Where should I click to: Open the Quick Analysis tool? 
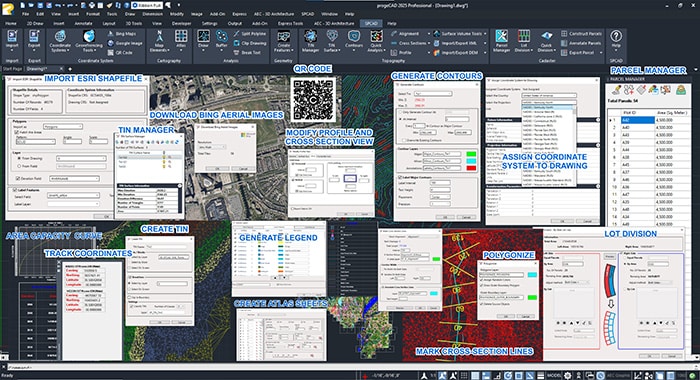(376, 41)
